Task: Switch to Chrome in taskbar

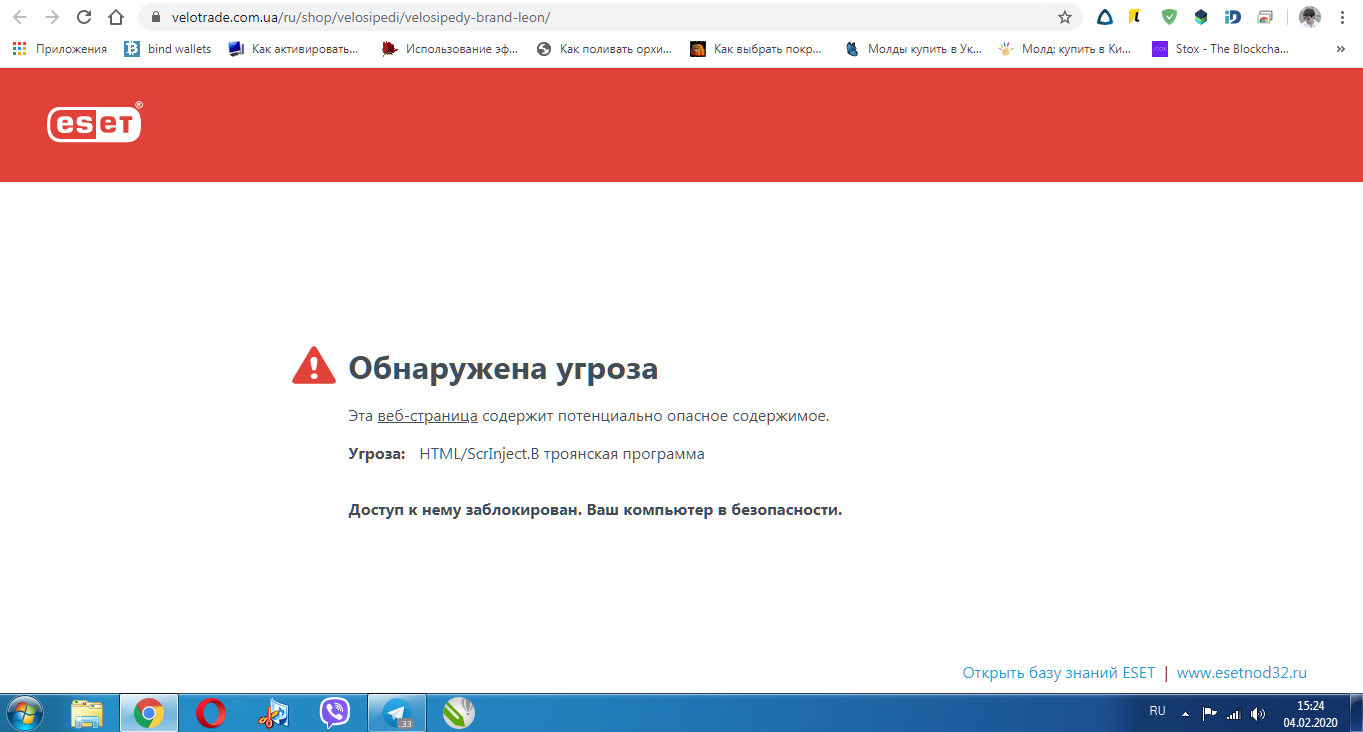Action: (149, 713)
